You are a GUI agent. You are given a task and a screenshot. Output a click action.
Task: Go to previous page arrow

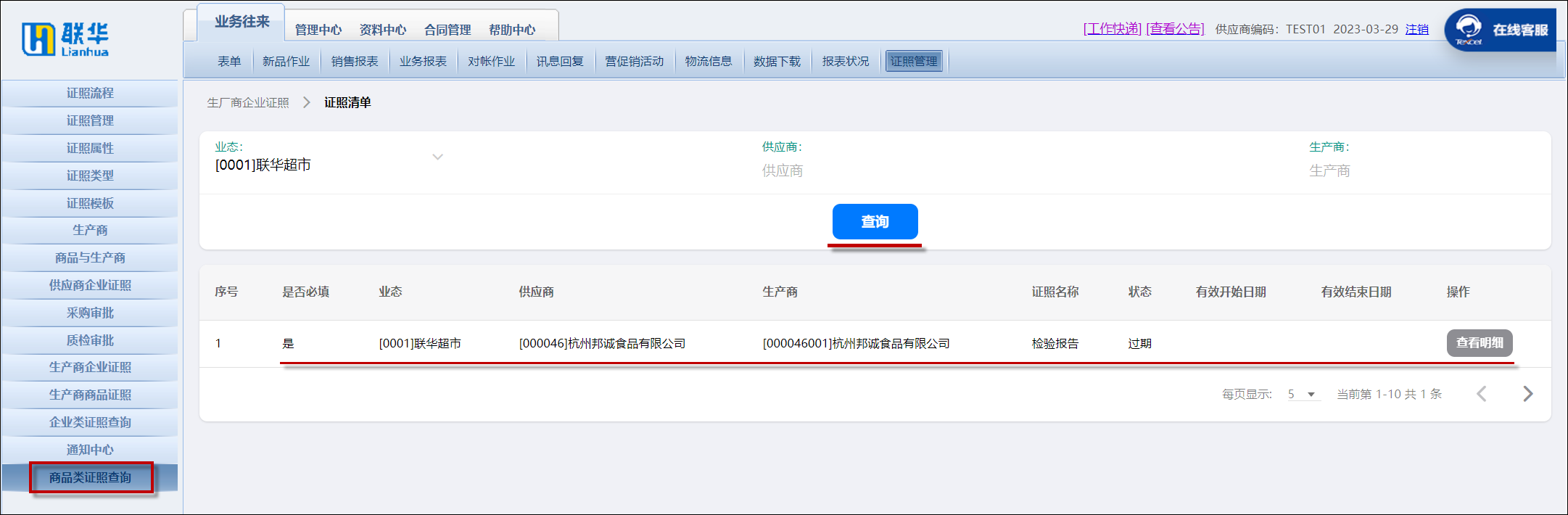pyautogui.click(x=1482, y=394)
